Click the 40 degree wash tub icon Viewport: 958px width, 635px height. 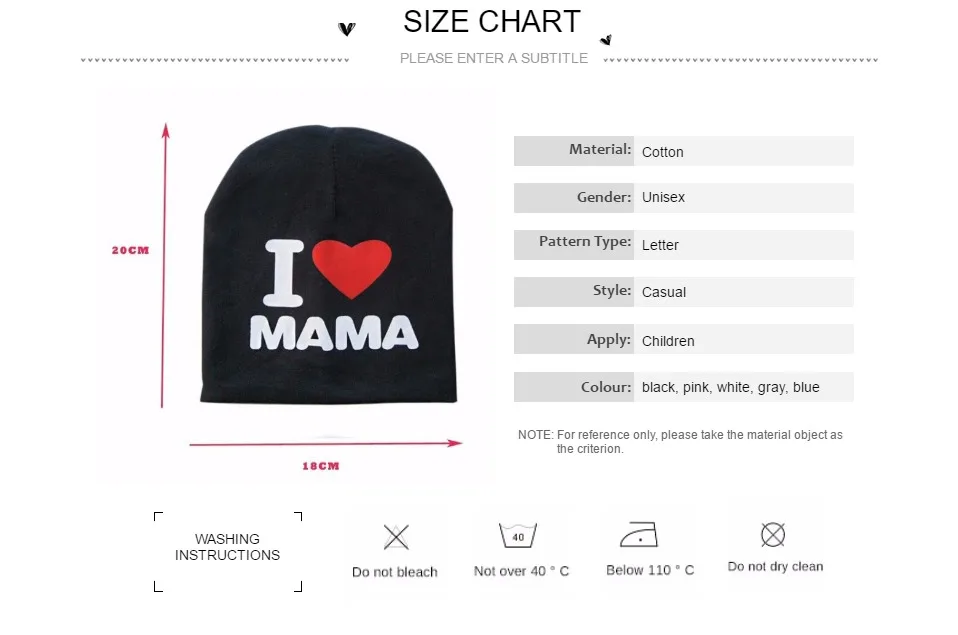(517, 535)
